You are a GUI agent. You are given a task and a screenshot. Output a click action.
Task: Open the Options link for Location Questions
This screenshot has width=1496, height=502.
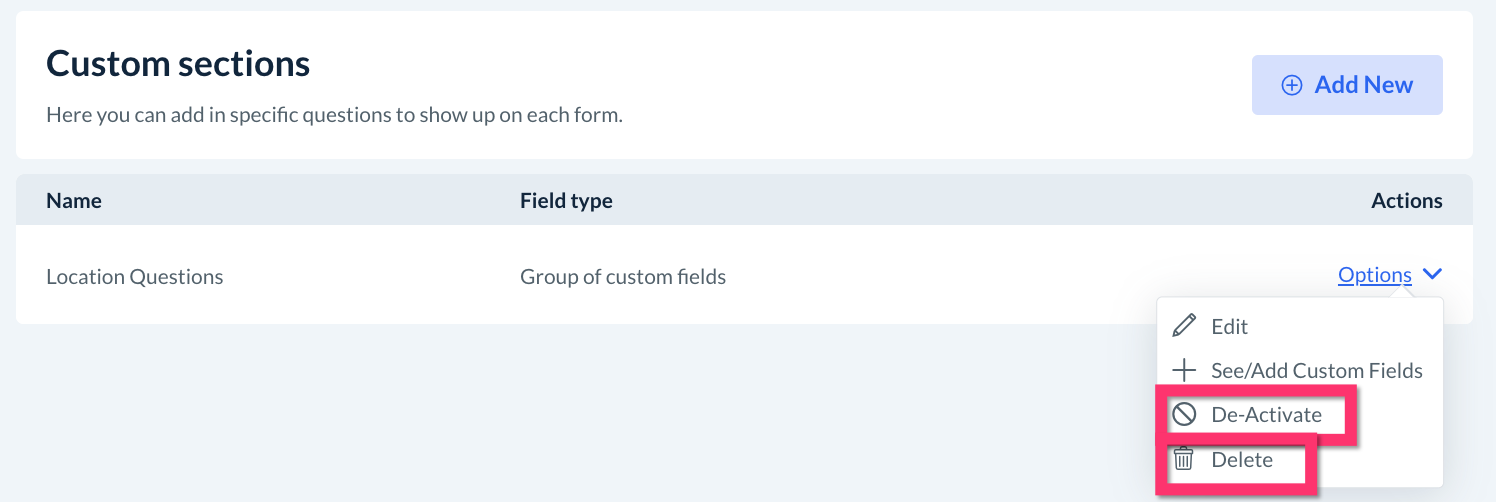click(1374, 276)
